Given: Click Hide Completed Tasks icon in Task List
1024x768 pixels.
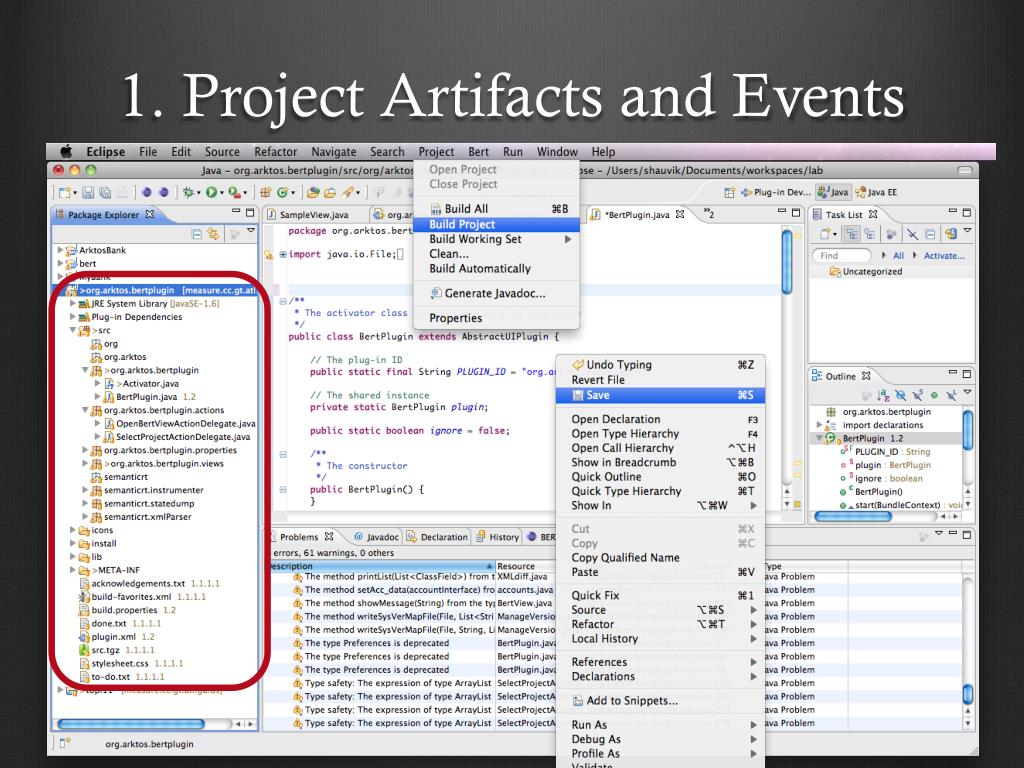Looking at the screenshot, I should (912, 234).
